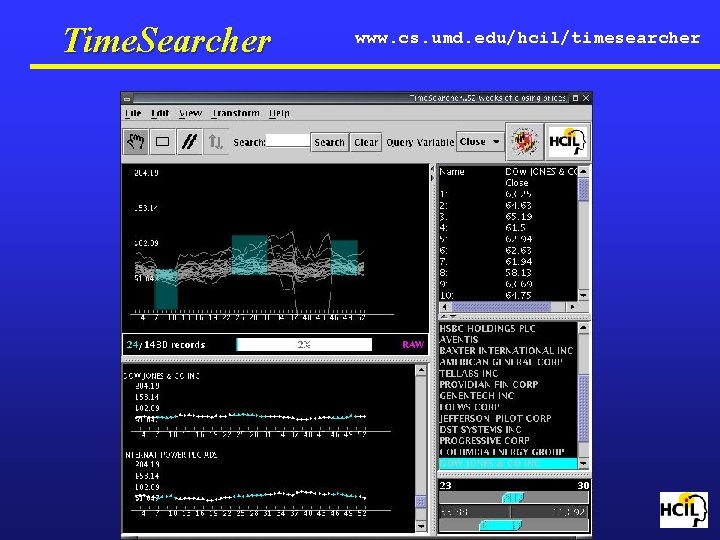Click left arrow of values horizontal scrollbar

point(444,307)
